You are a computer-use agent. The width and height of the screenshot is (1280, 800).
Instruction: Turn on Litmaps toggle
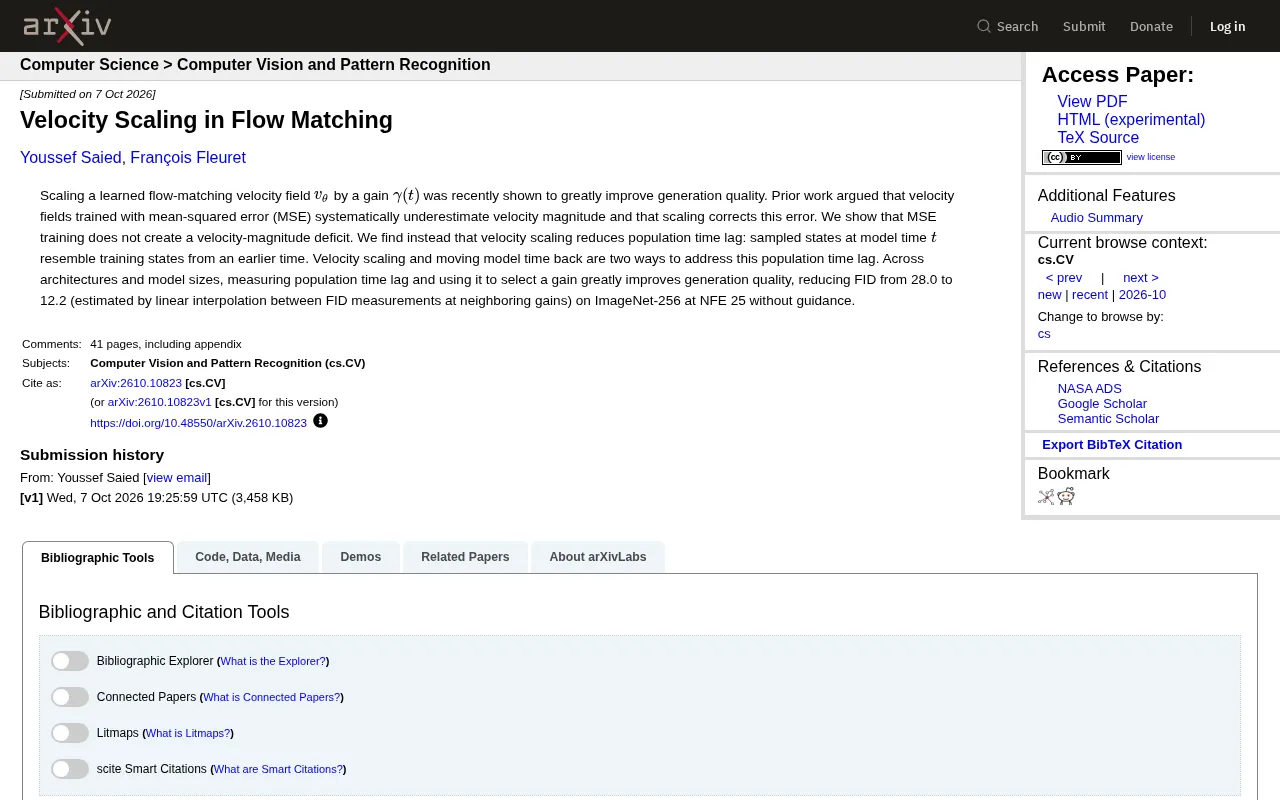pyautogui.click(x=70, y=733)
